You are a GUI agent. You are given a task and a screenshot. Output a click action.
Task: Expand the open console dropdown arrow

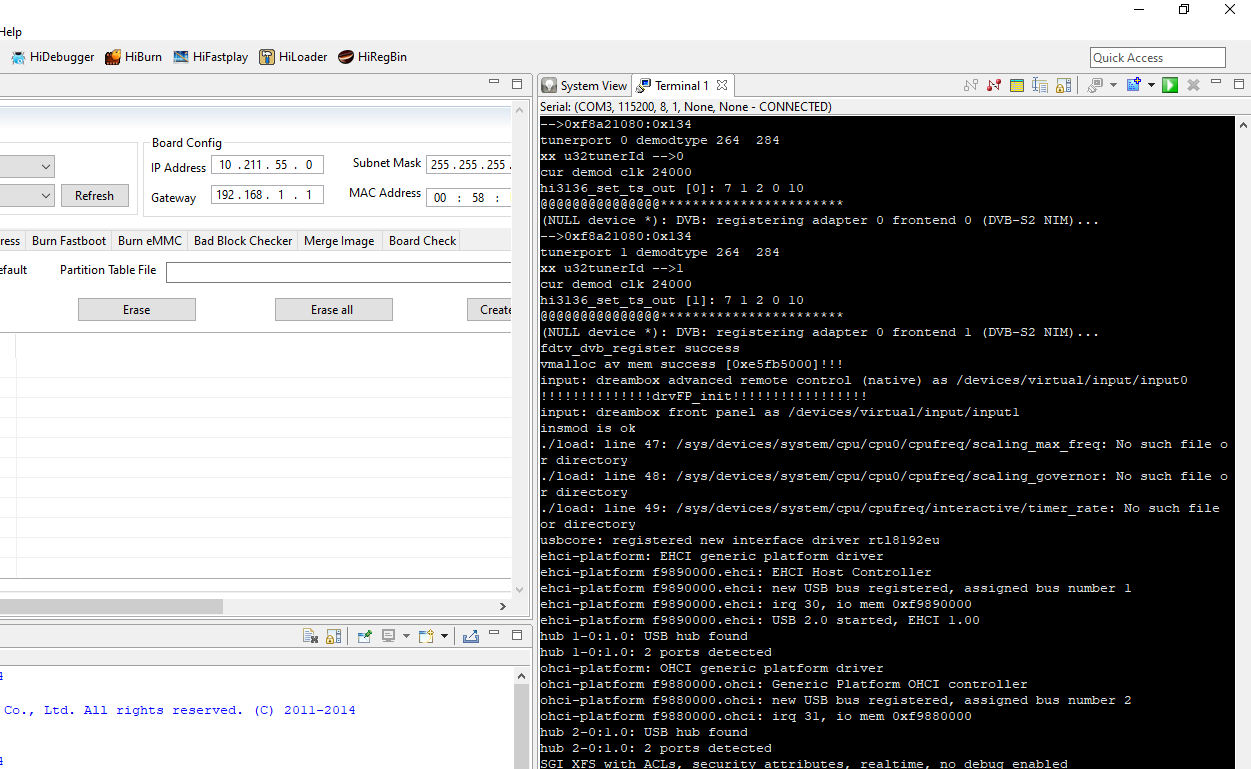[x=443, y=636]
